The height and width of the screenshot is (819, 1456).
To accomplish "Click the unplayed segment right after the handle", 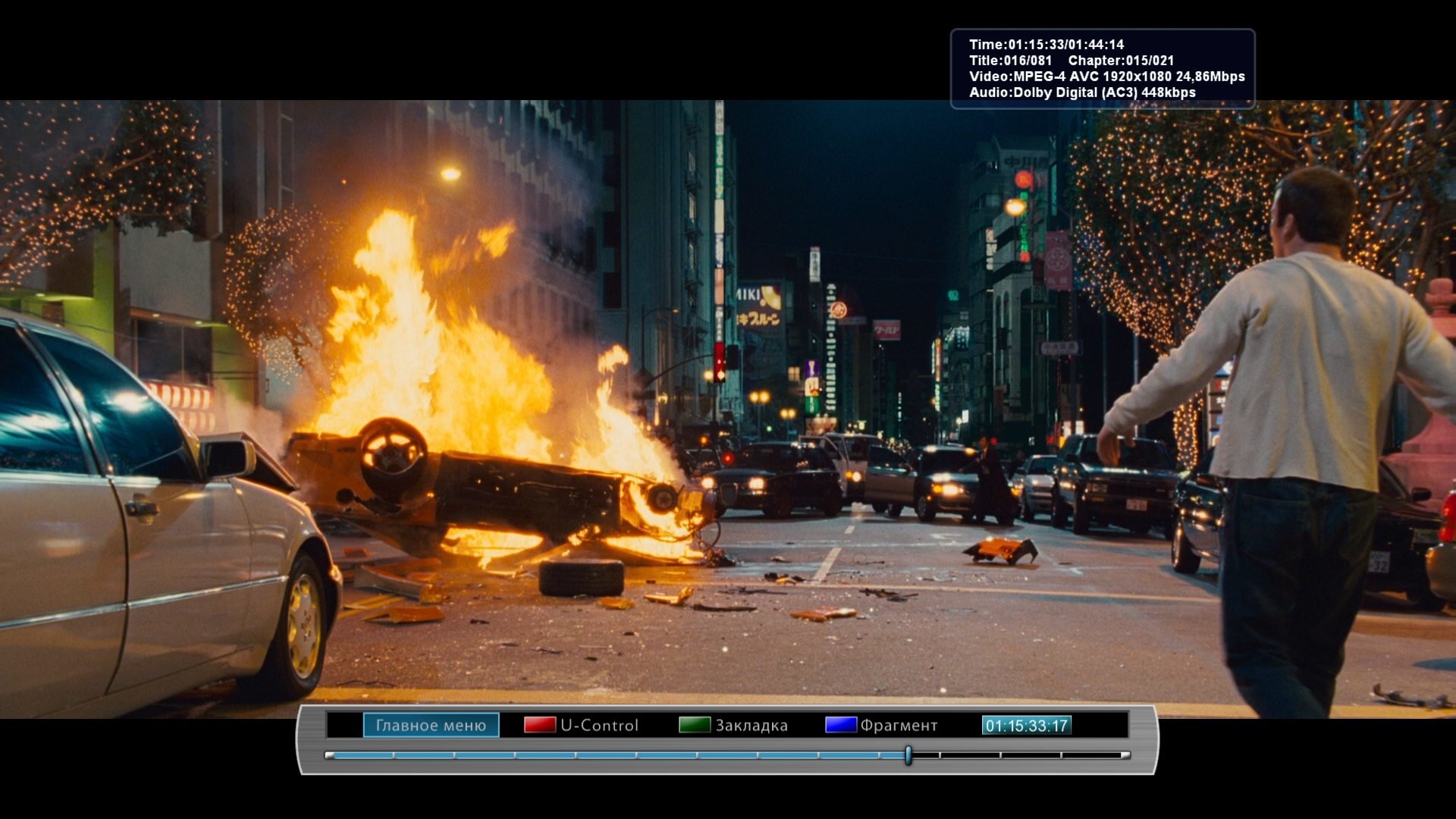I will tap(925, 755).
